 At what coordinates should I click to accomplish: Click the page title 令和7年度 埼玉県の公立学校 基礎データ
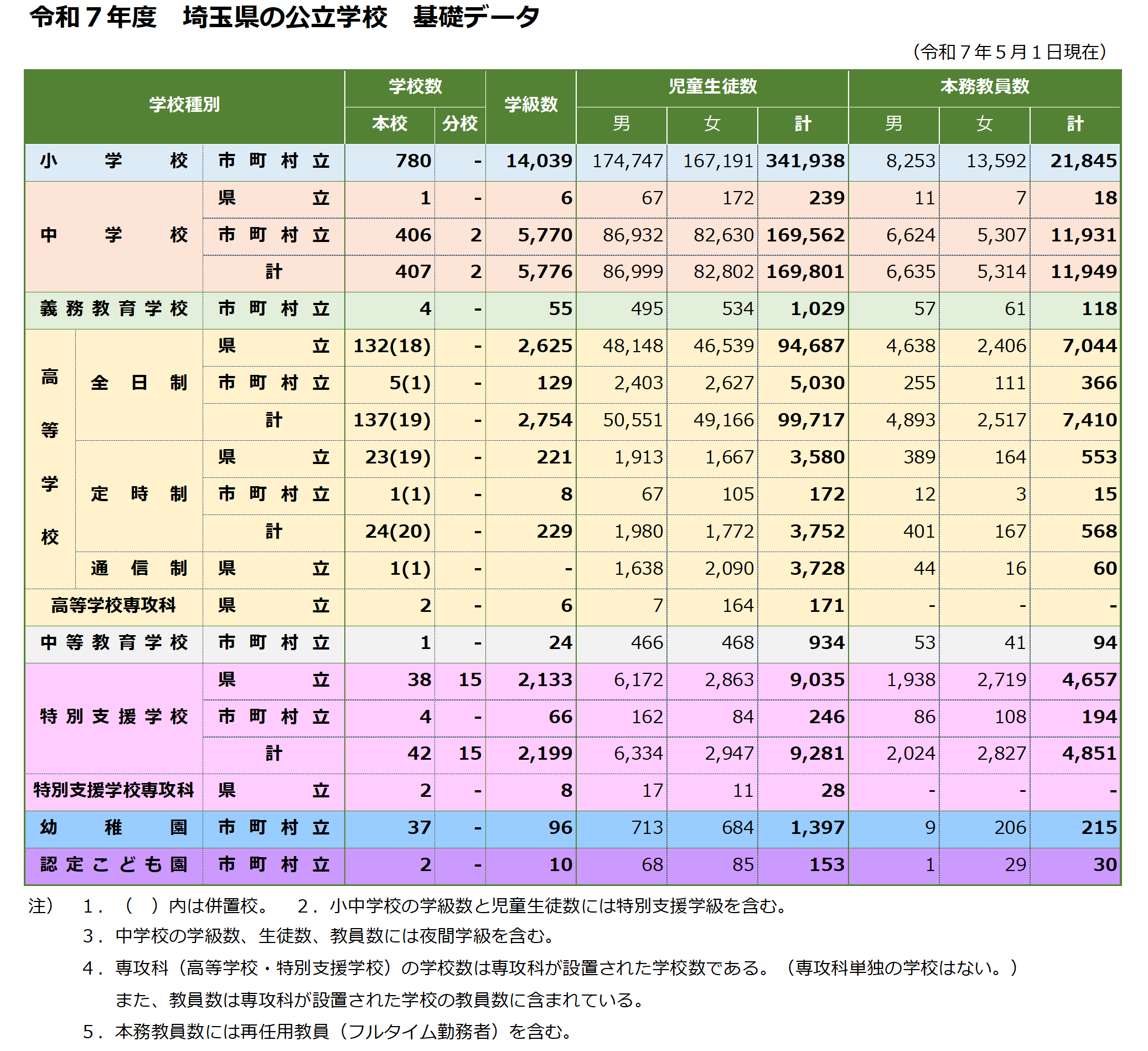[x=284, y=17]
